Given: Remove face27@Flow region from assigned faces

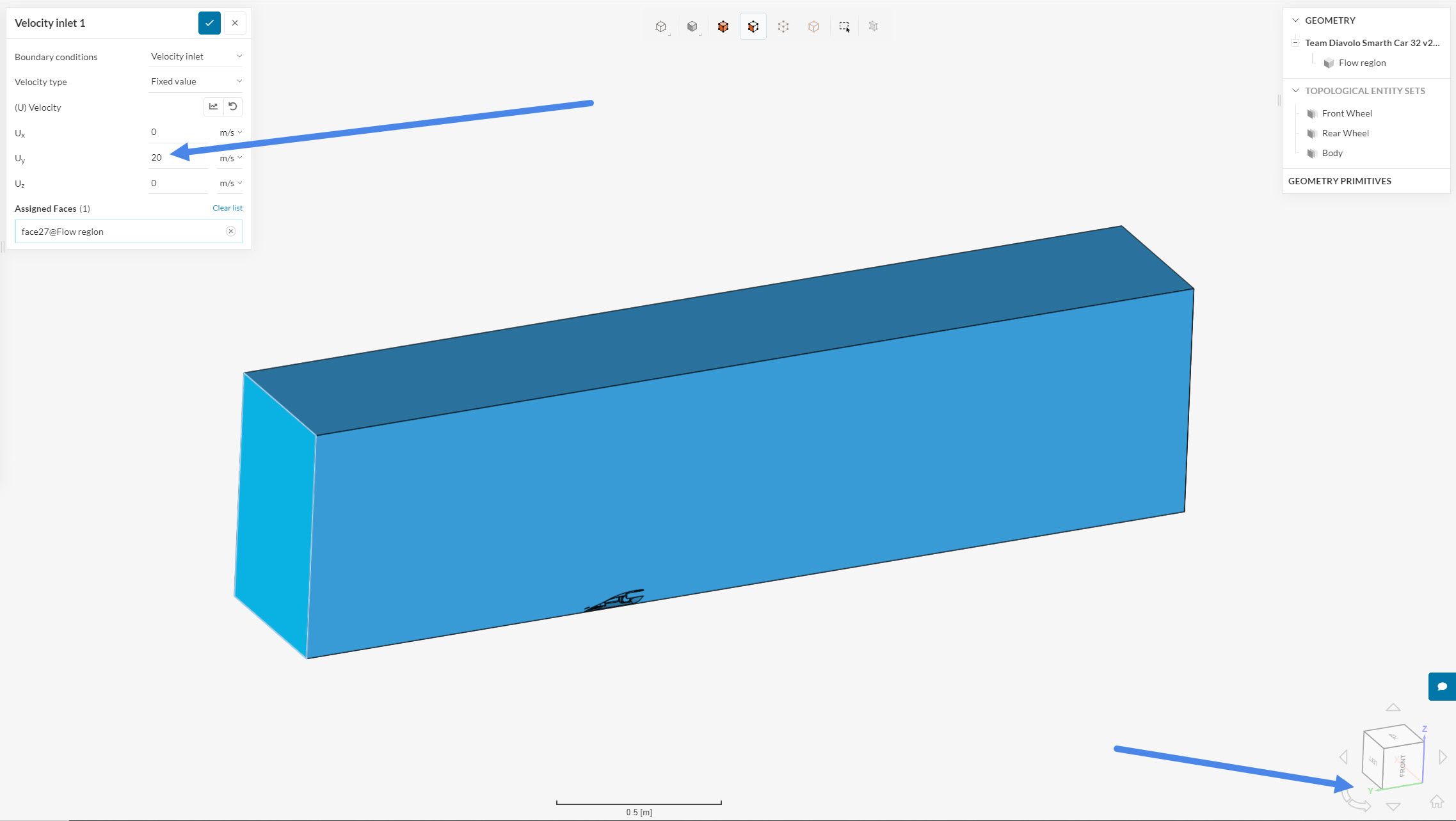Looking at the screenshot, I should pos(230,232).
